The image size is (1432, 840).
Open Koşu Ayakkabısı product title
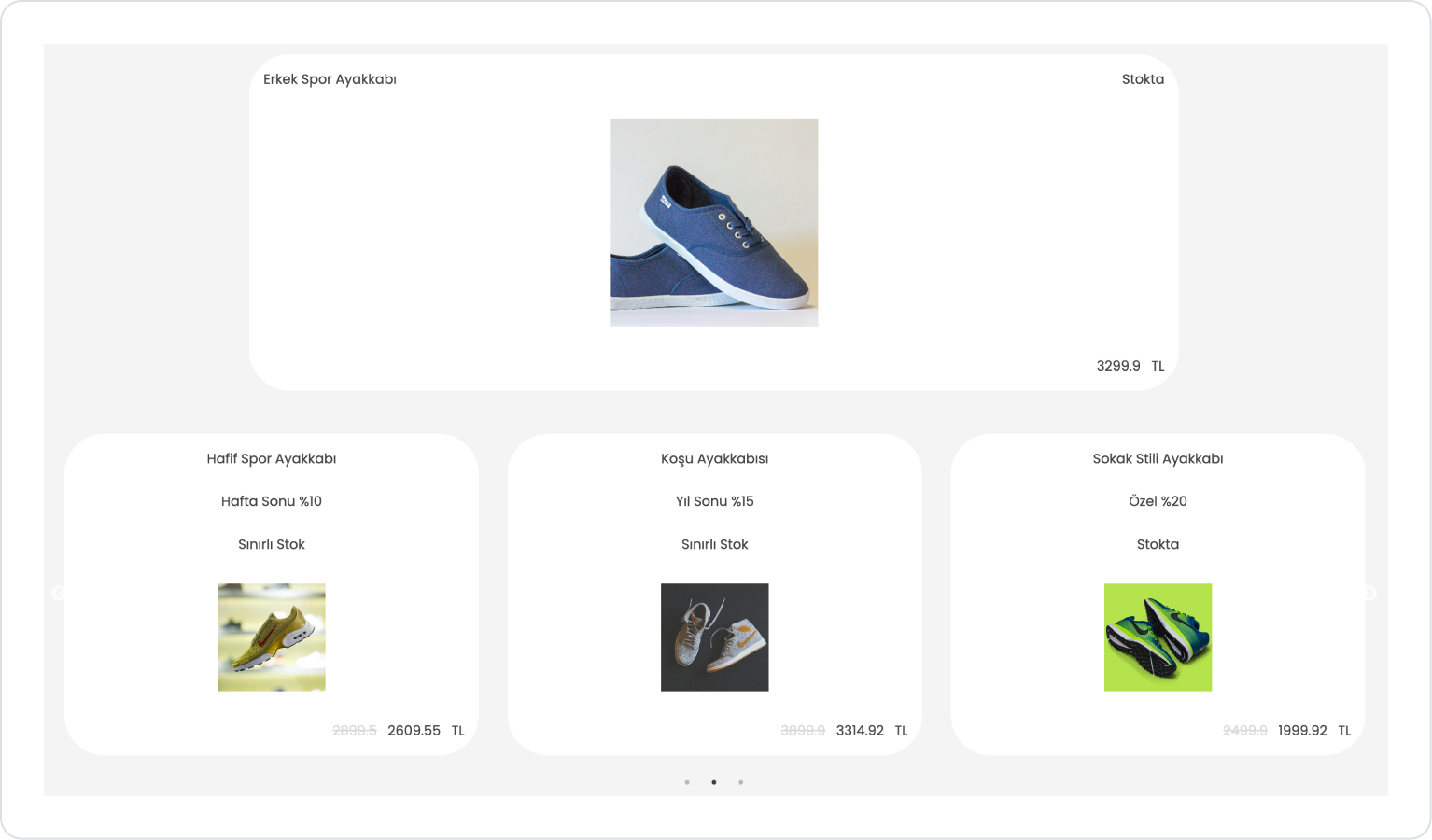[x=715, y=458]
